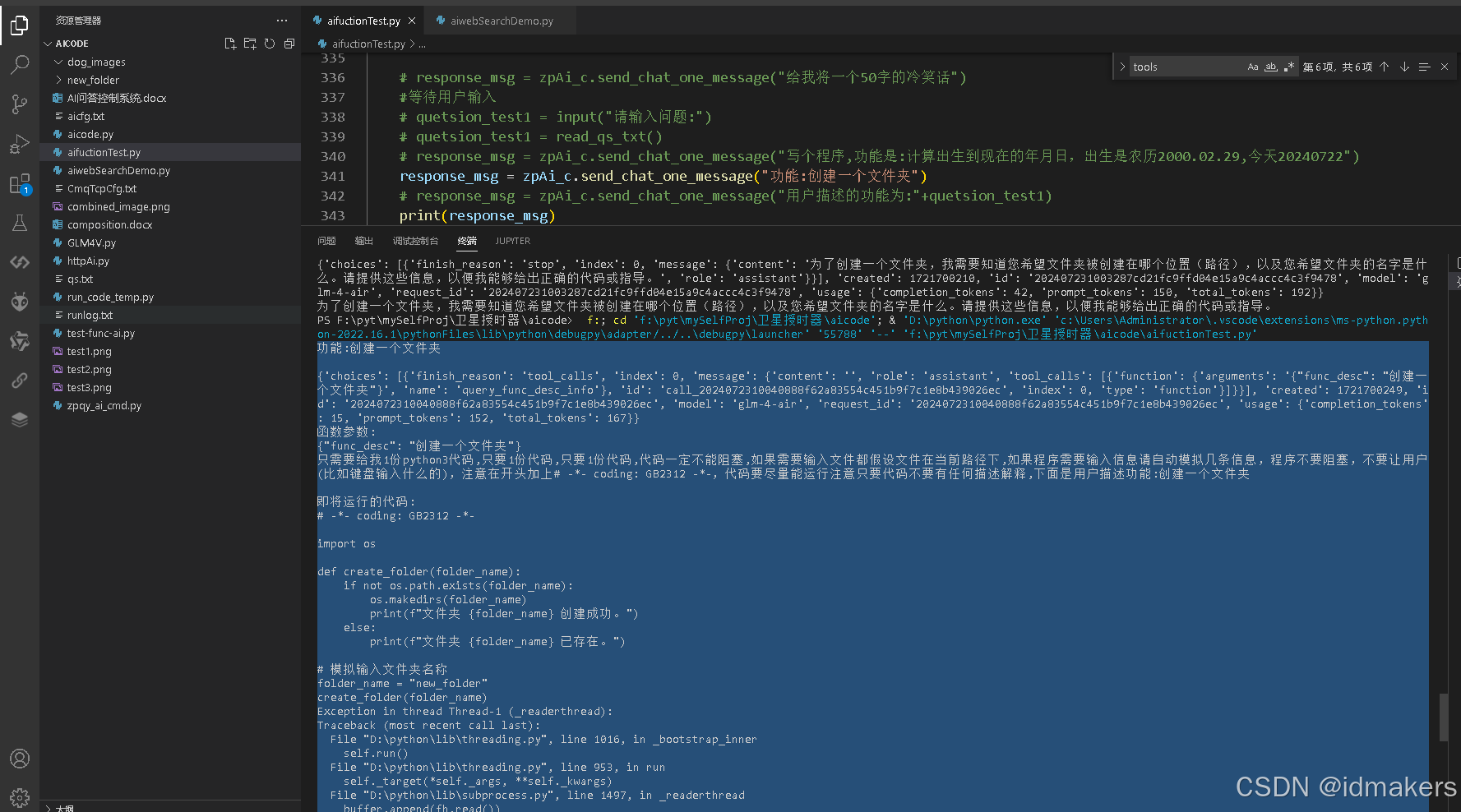Go to next match in find widget

click(x=1404, y=67)
